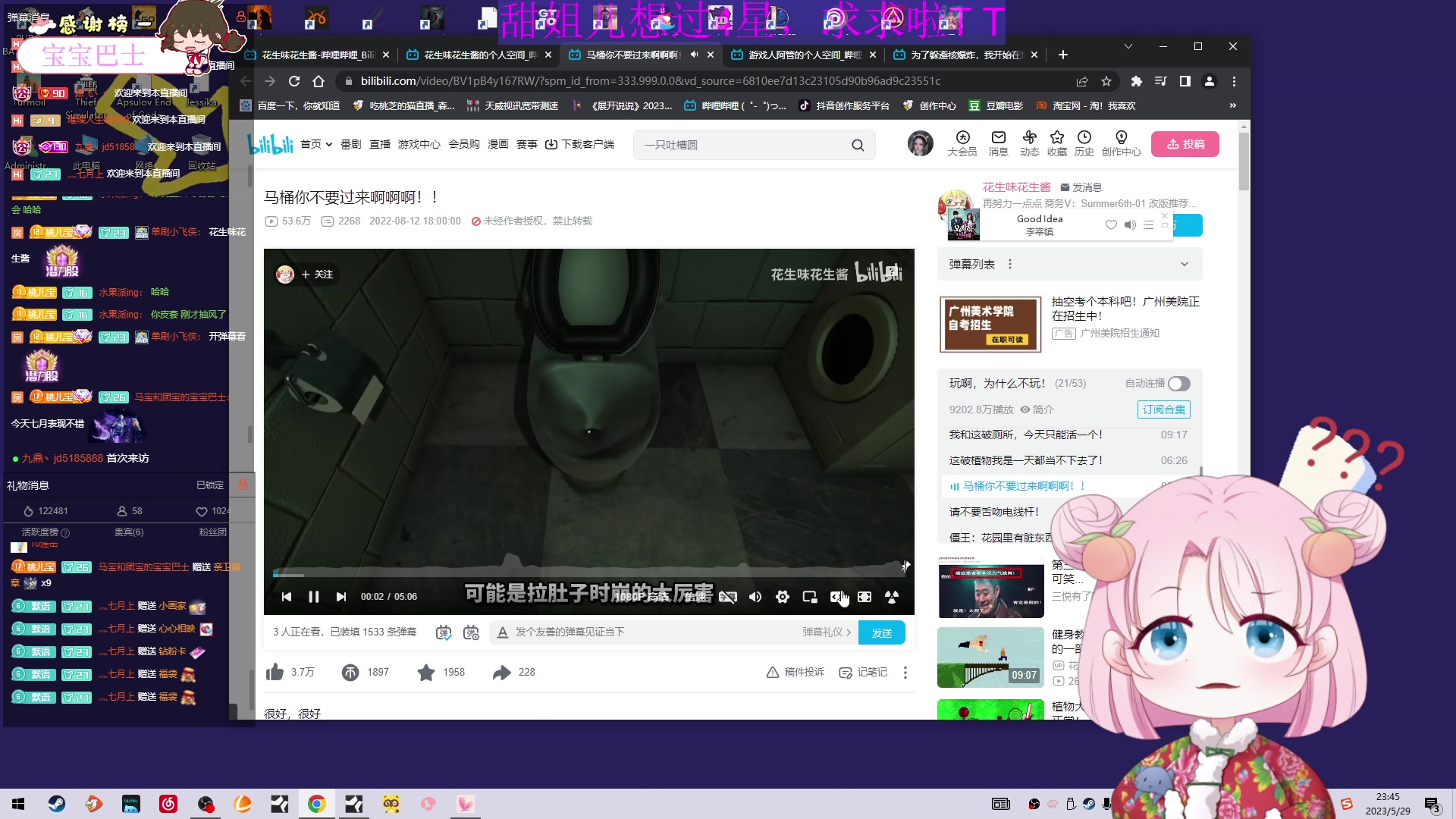Image resolution: width=1456 pixels, height=819 pixels.
Task: Seek on the video progress bar
Action: tap(589, 574)
